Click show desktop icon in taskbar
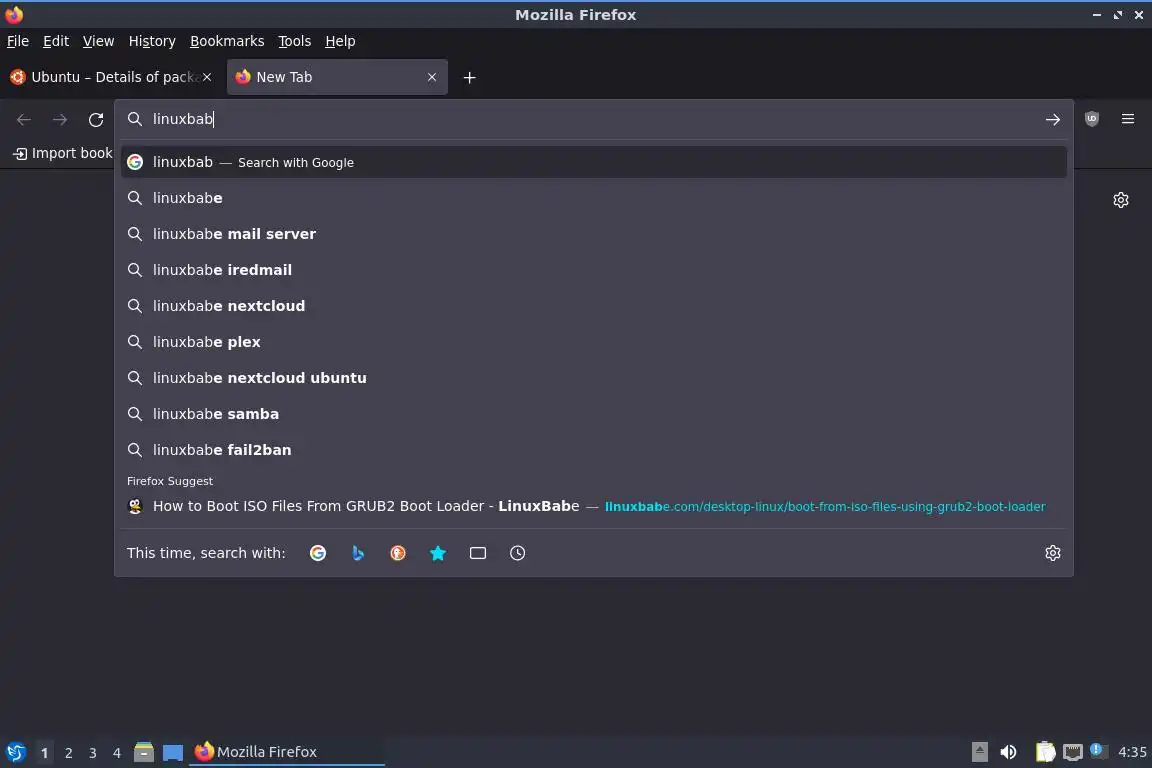1152x768 pixels. [173, 752]
